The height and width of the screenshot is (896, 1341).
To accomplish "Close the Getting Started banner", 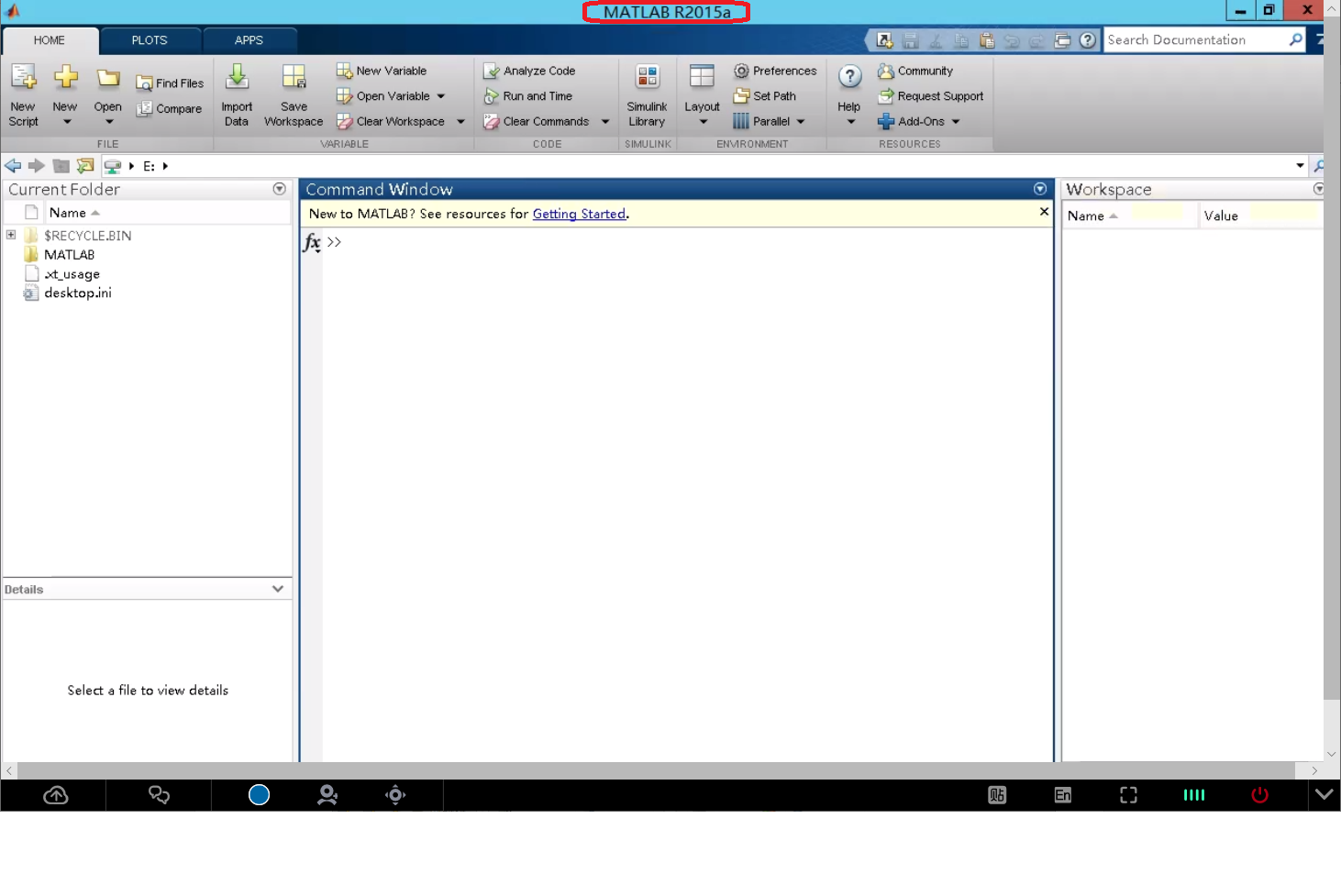I will 1044,212.
